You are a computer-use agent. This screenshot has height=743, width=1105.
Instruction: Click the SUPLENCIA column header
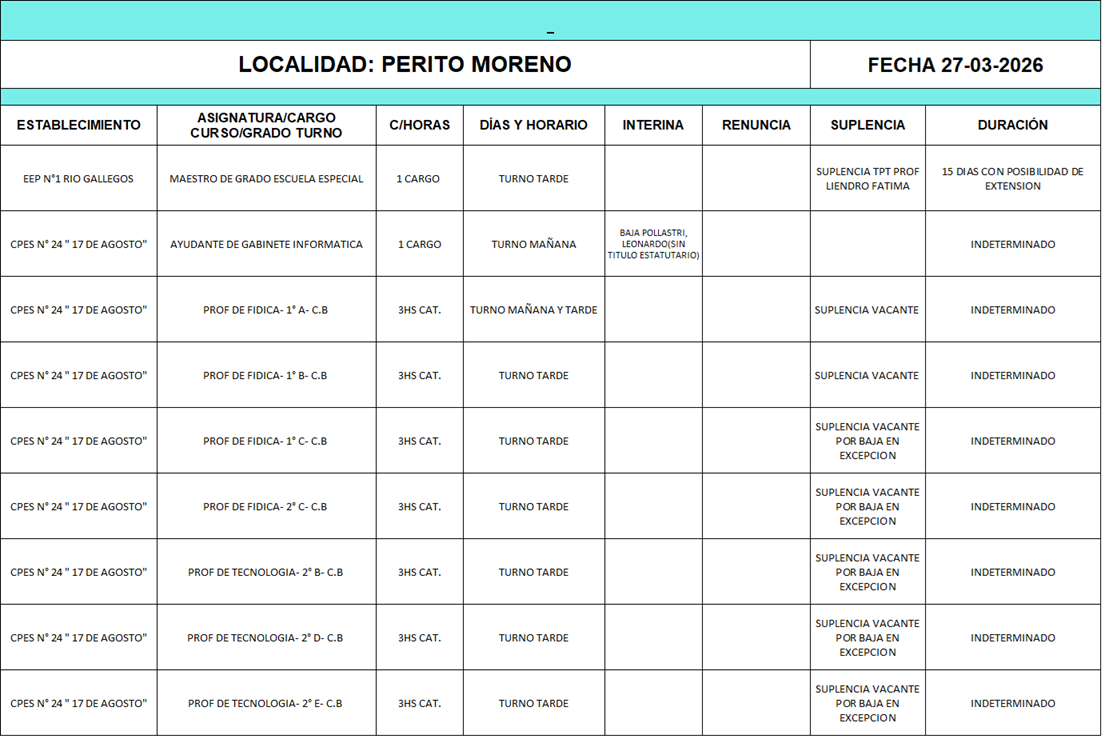(867, 125)
